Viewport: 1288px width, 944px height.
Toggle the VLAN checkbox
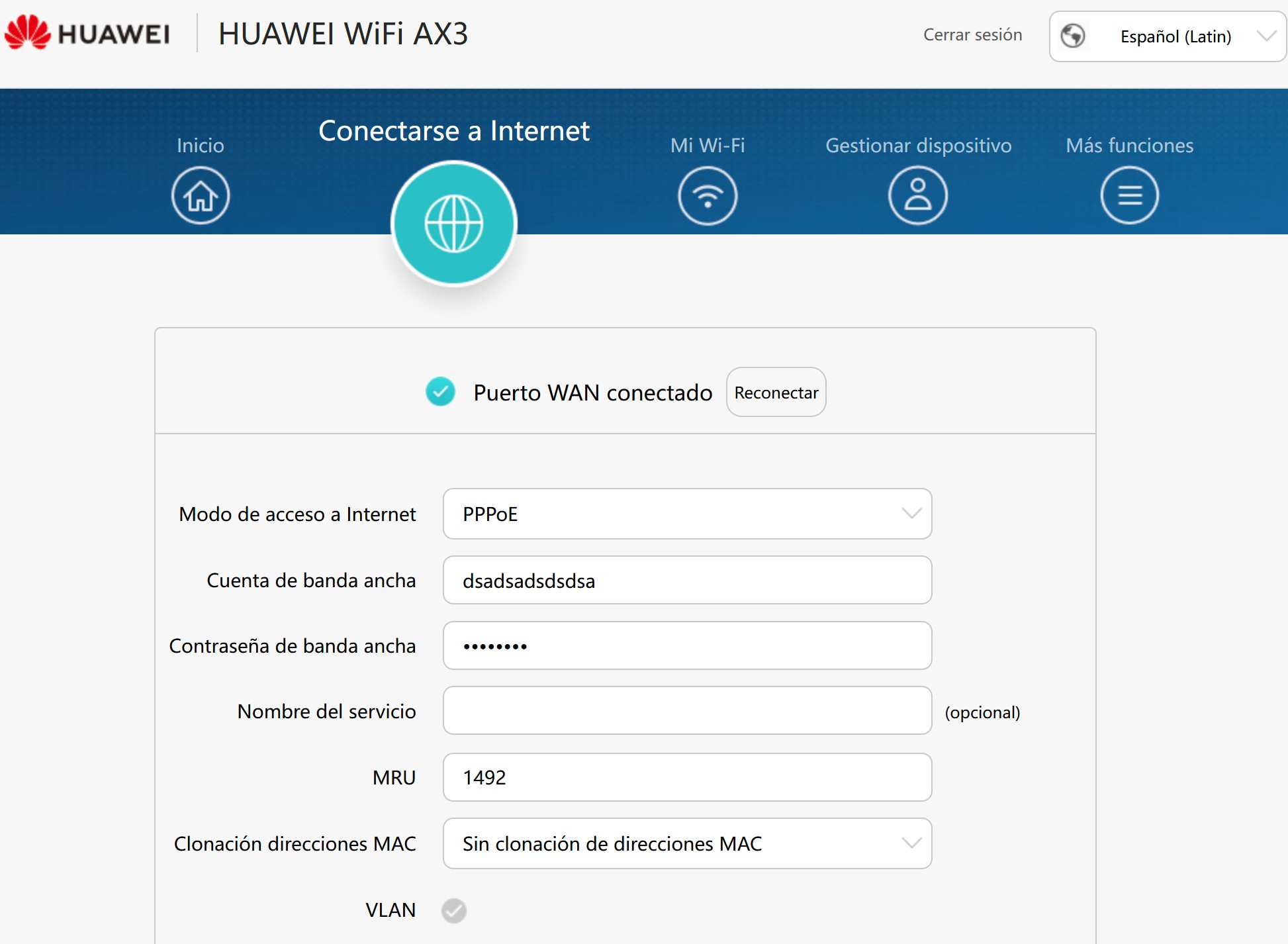coord(454,910)
